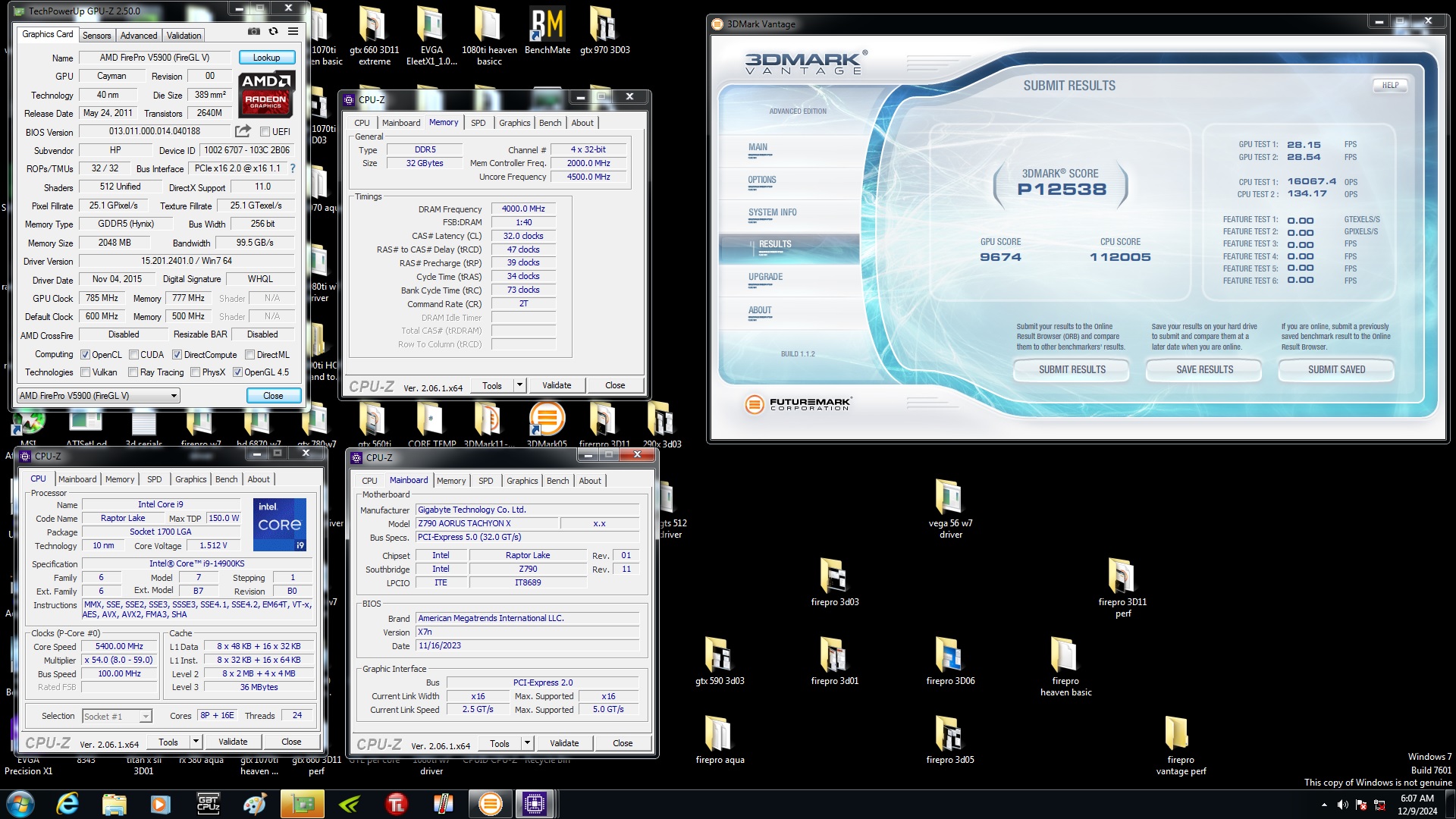The height and width of the screenshot is (819, 1456).
Task: Open the GPU selector dropdown in GPU-Z
Action: [99, 395]
